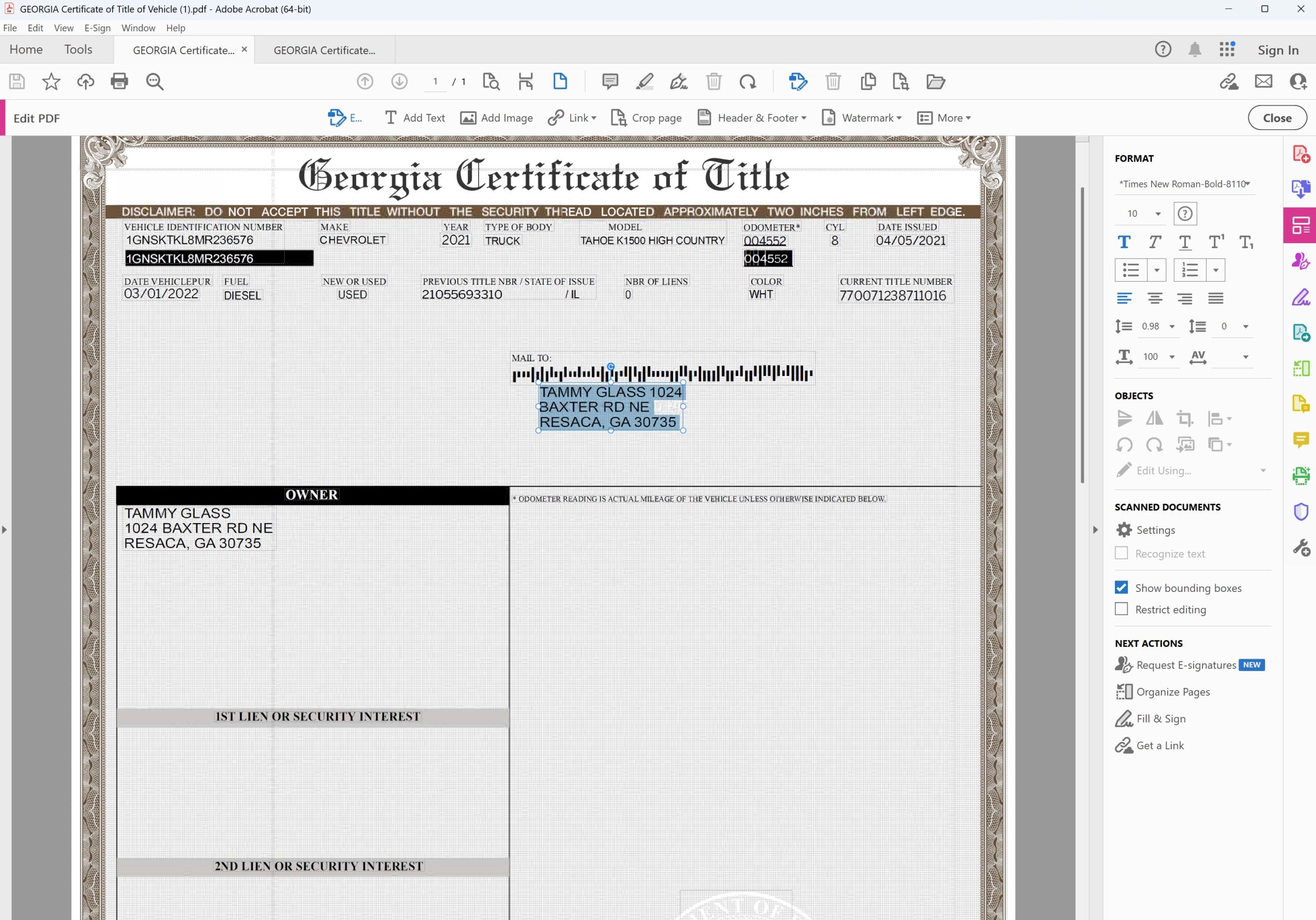
Task: Right align the selected text
Action: pos(1185,298)
